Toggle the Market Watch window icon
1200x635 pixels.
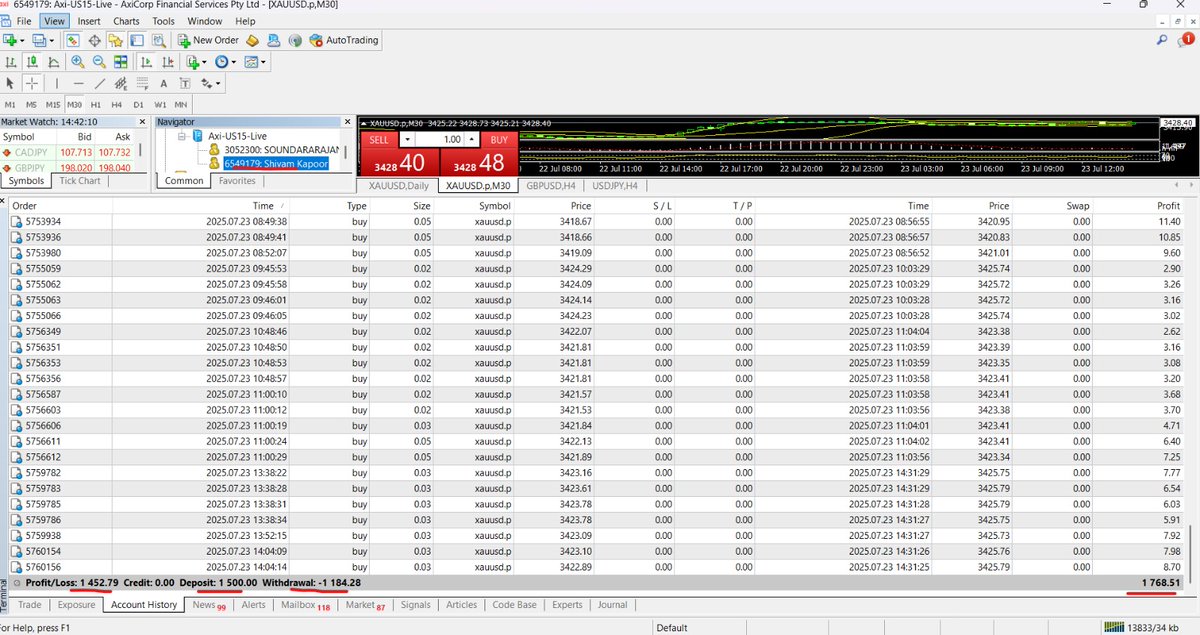[73, 40]
